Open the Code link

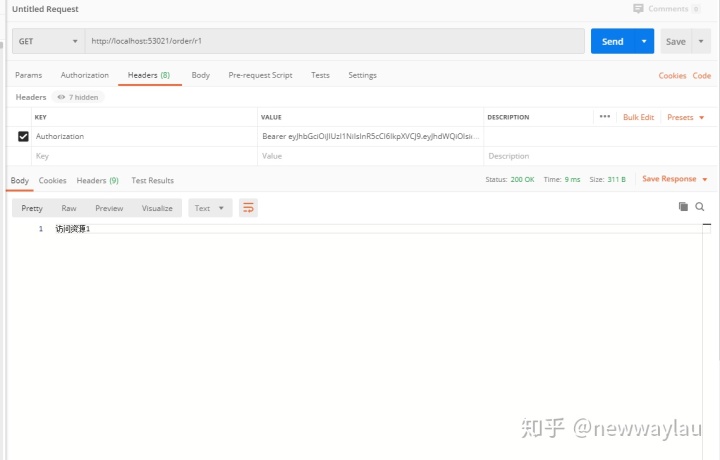pos(702,76)
